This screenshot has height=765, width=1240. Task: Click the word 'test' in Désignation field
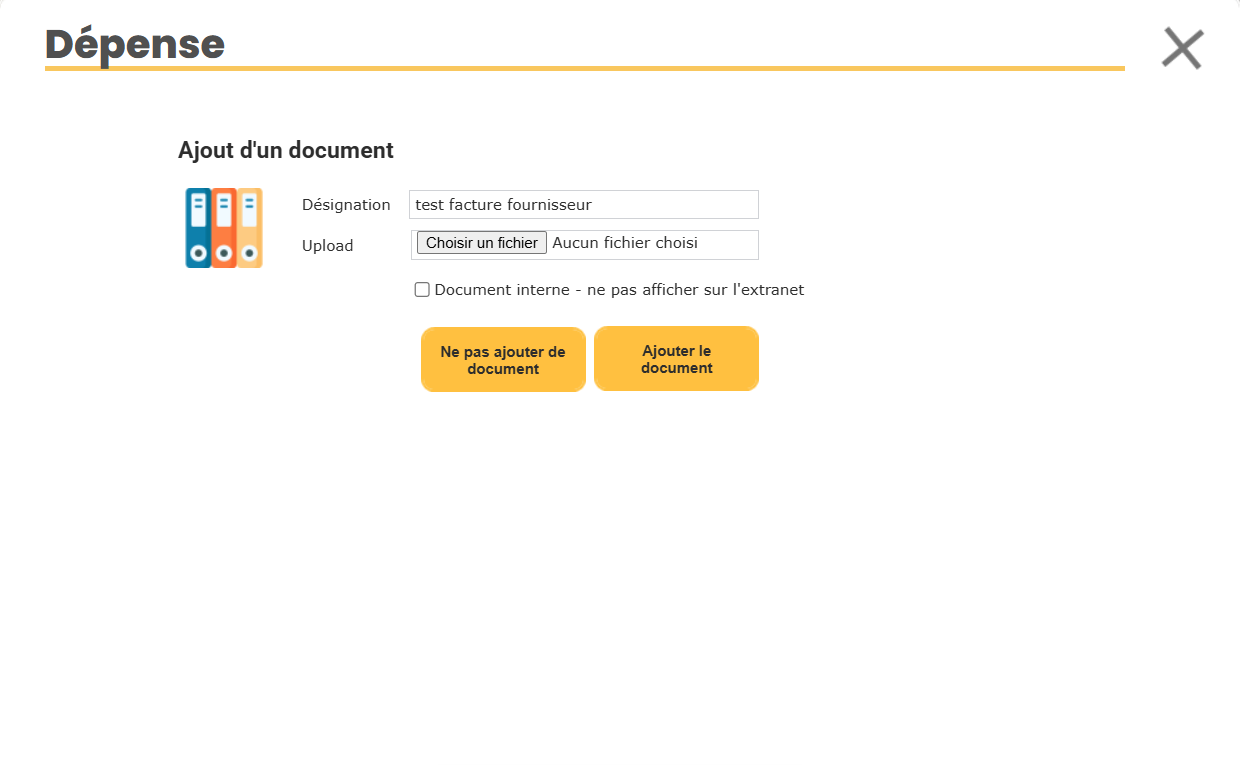429,205
